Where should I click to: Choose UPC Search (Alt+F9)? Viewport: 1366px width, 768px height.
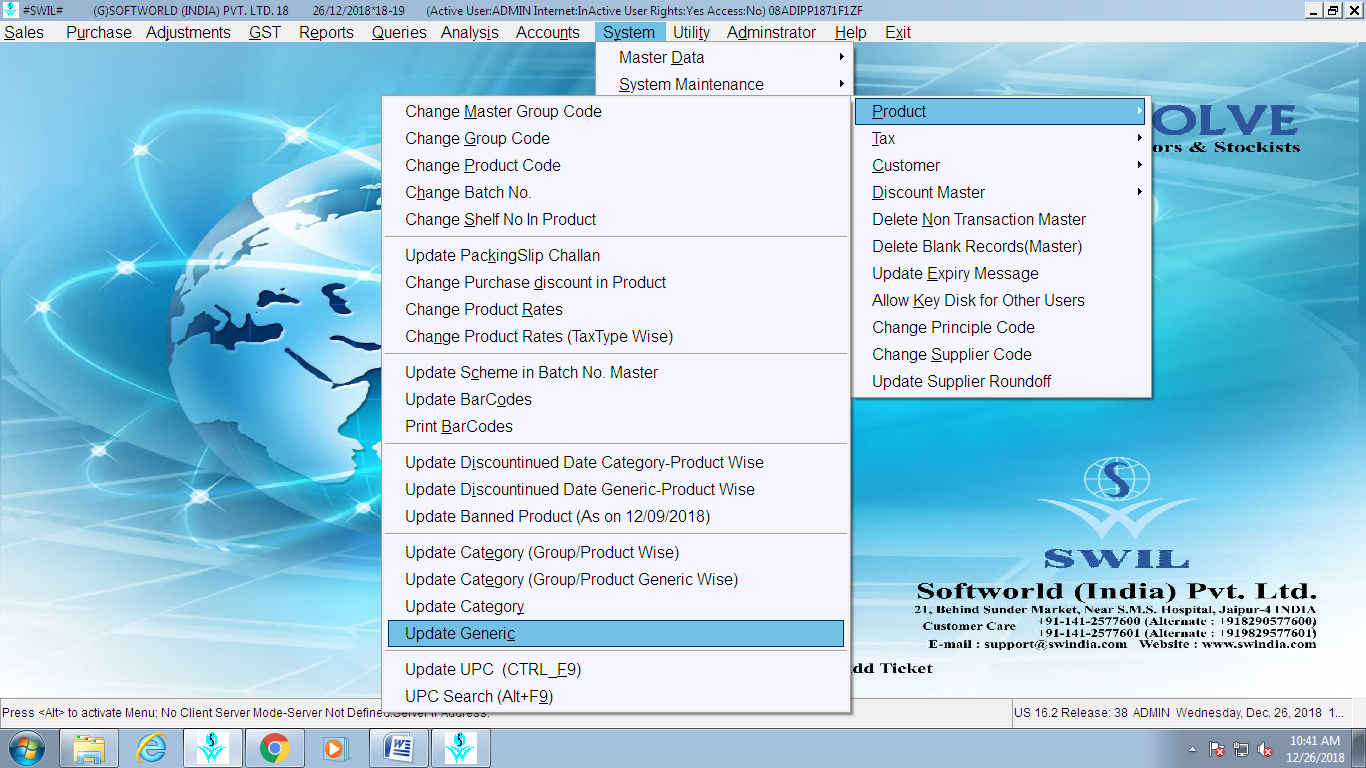(616, 696)
